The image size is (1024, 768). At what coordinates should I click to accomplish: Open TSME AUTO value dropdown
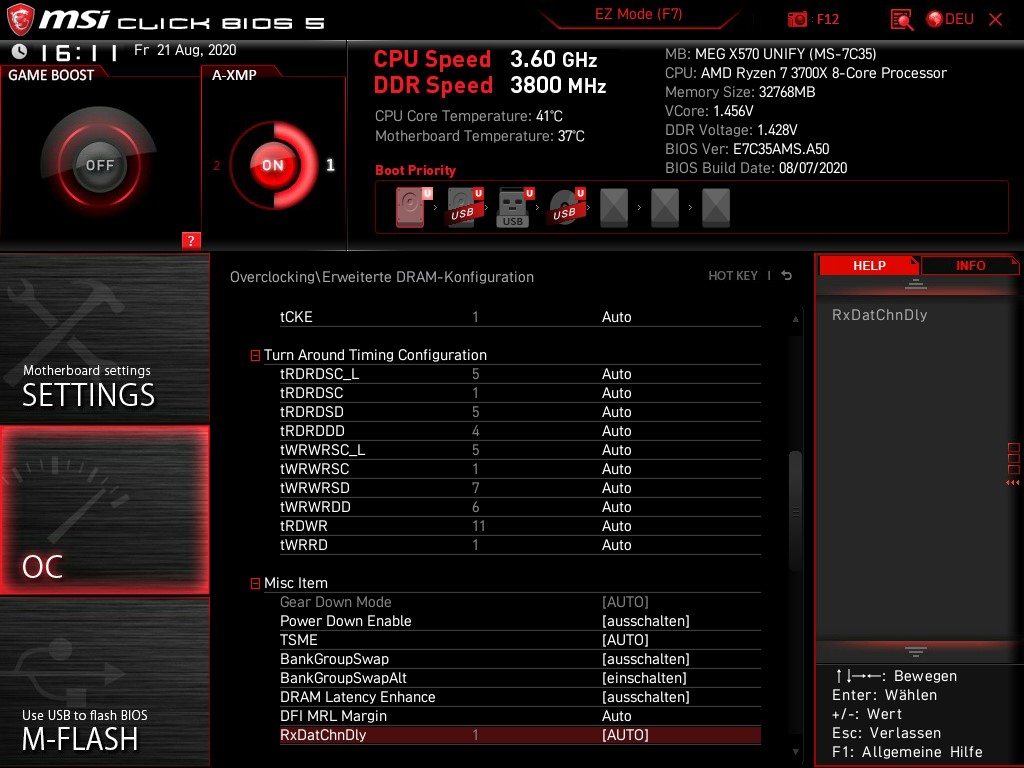pos(625,640)
